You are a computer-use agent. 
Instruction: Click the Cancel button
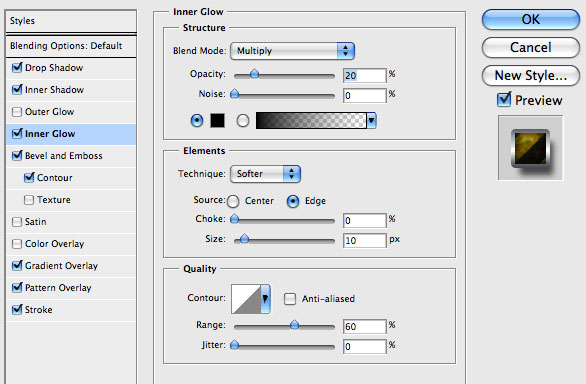[x=531, y=47]
